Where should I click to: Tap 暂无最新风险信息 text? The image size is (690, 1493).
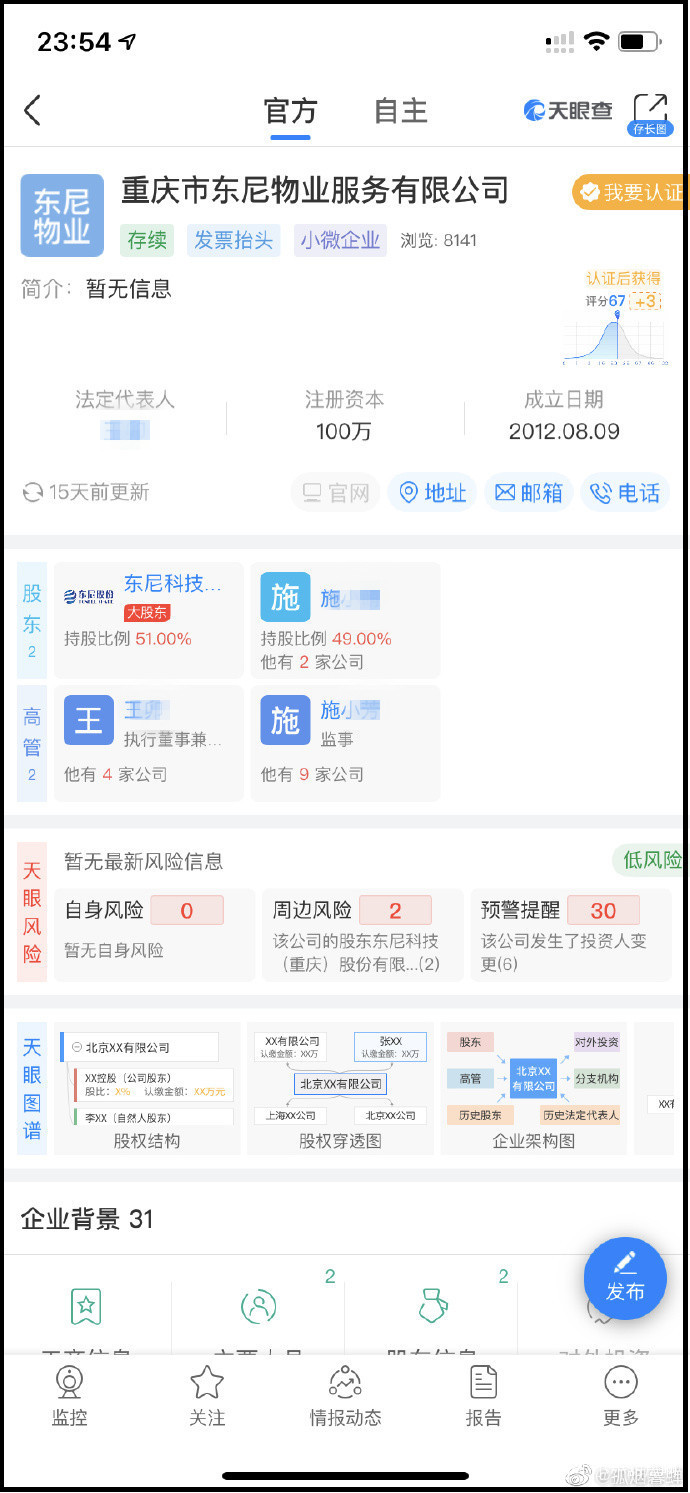tap(143, 861)
